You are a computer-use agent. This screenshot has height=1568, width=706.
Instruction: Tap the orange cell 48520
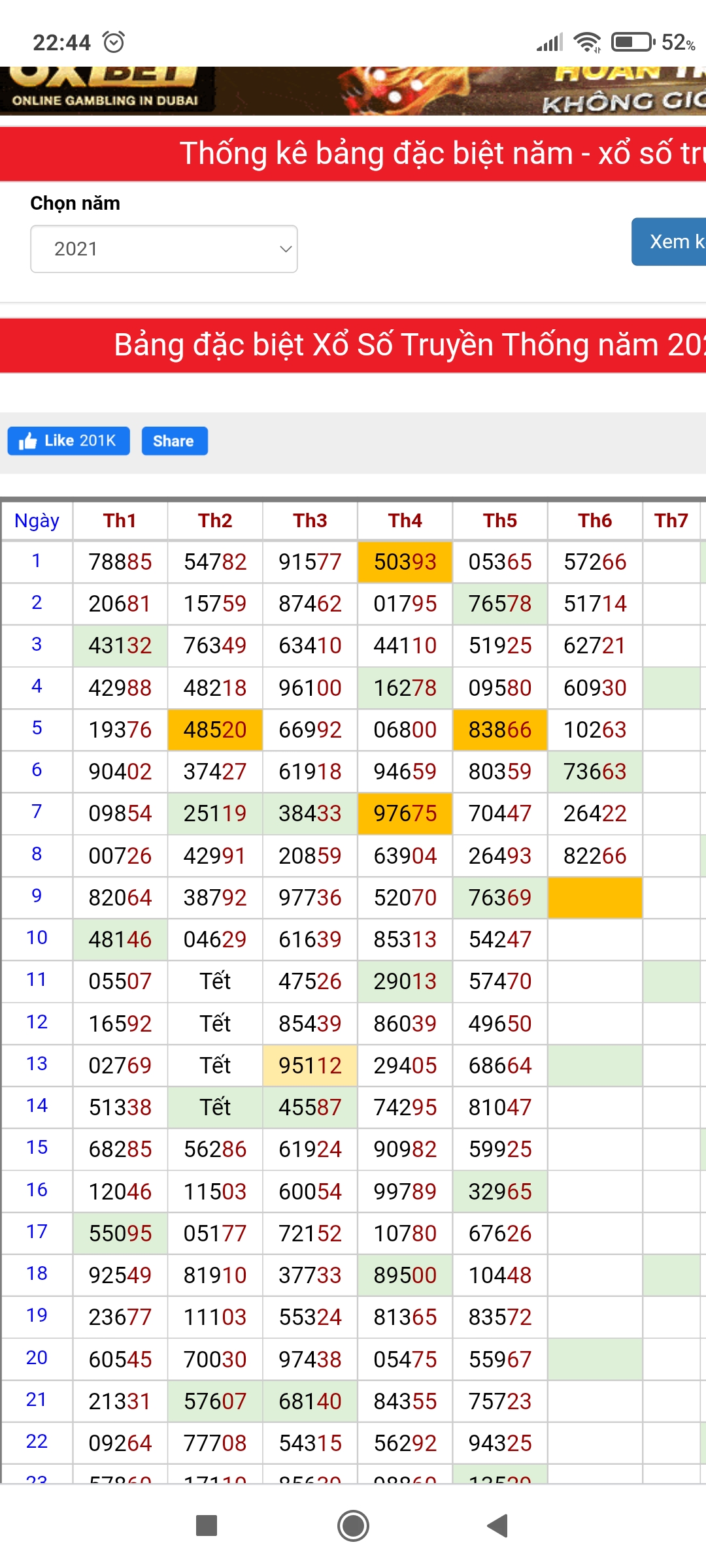coord(215,730)
